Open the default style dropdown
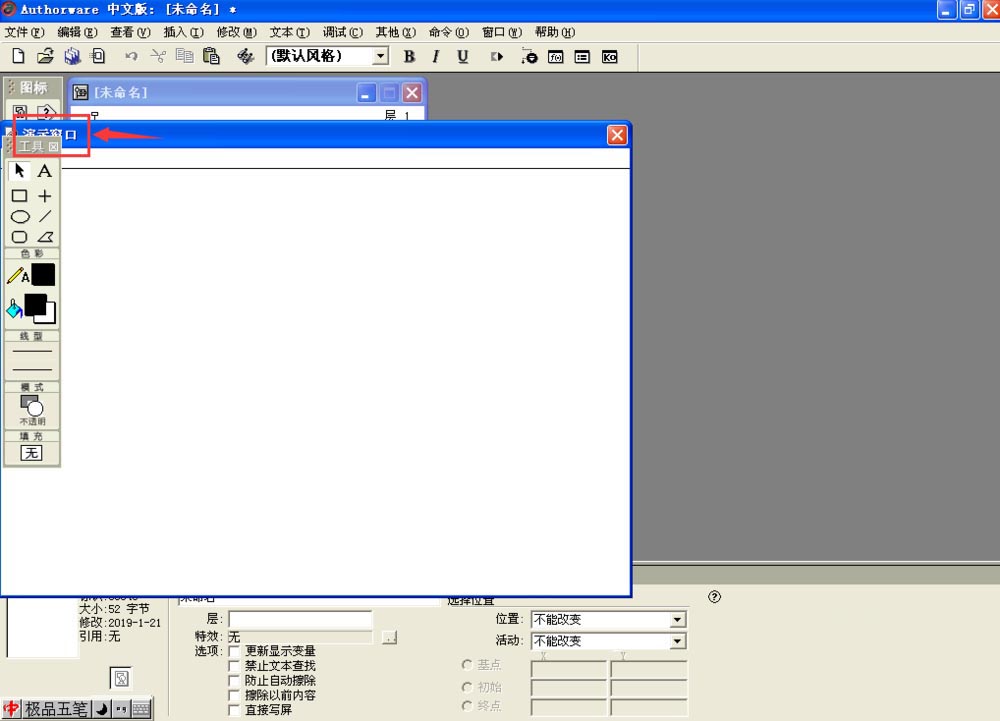The width and height of the screenshot is (1000, 721). click(x=381, y=56)
